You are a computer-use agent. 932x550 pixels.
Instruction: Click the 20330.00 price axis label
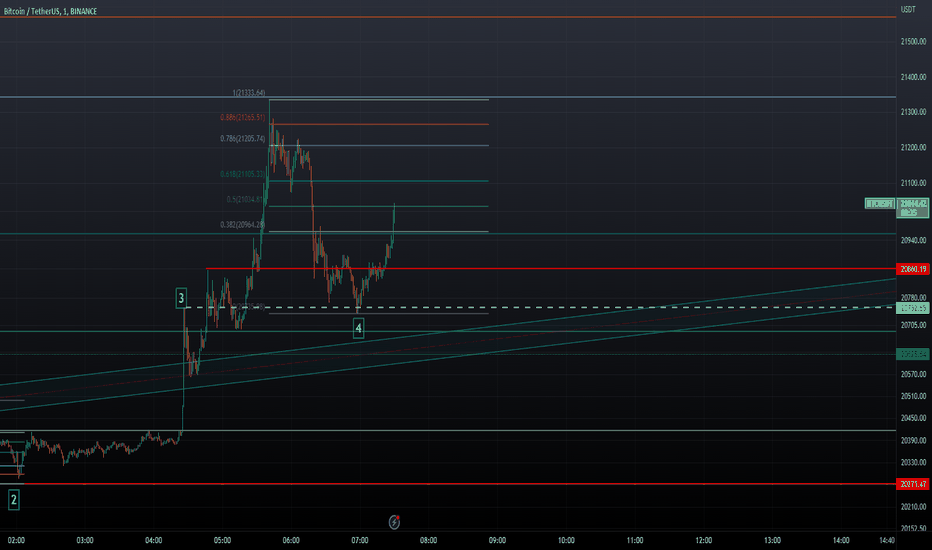click(914, 462)
